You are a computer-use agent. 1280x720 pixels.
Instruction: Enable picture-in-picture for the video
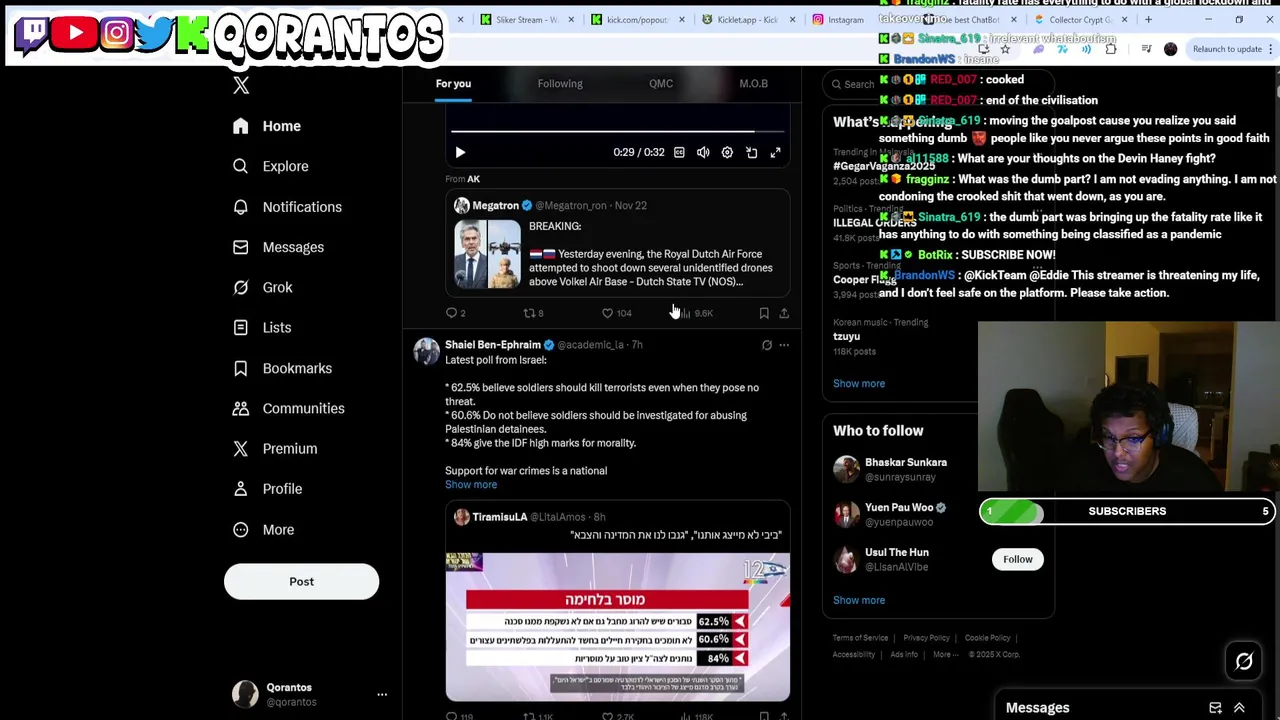click(x=751, y=152)
